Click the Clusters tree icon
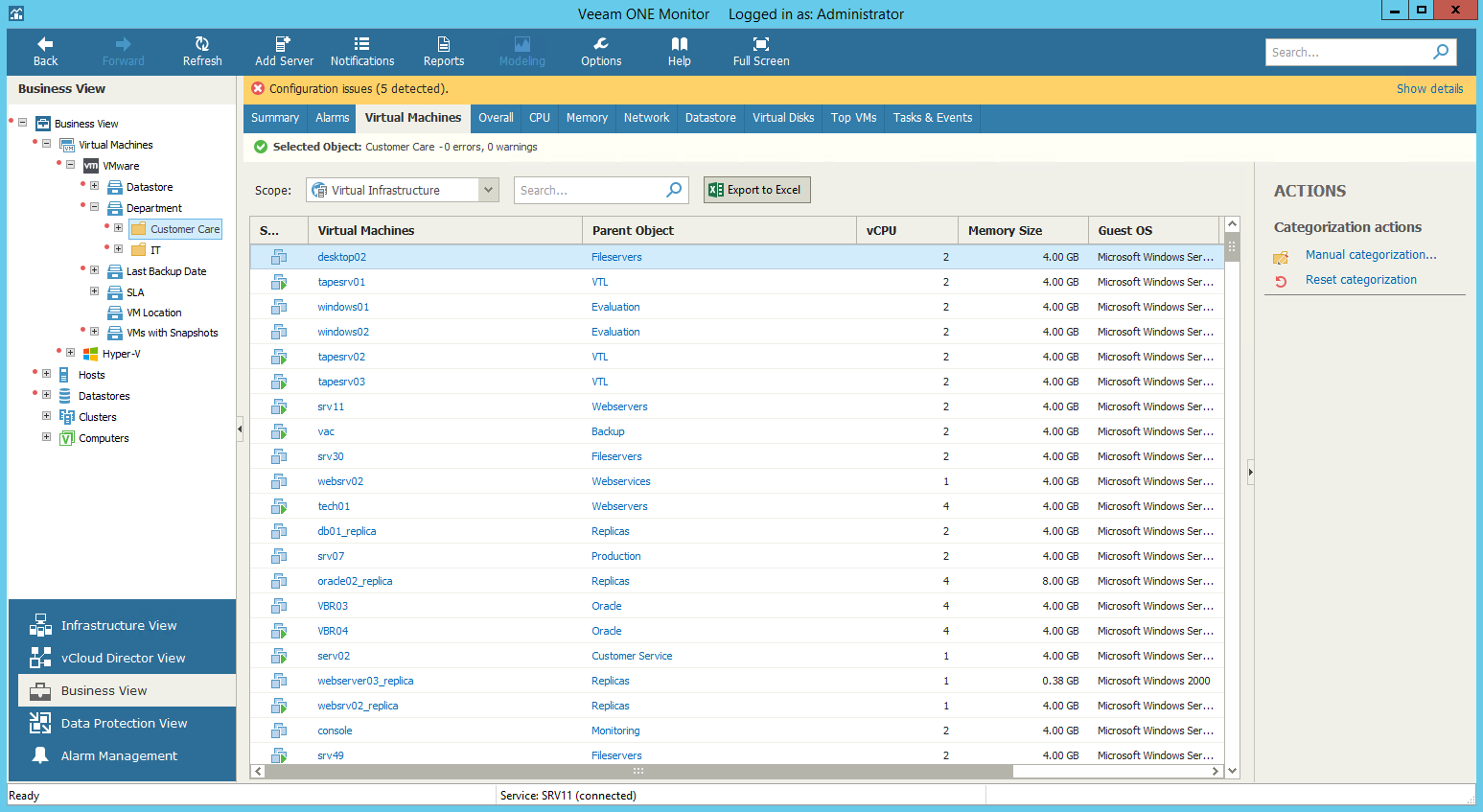Screen dimensions: 1483x812 point(66,417)
